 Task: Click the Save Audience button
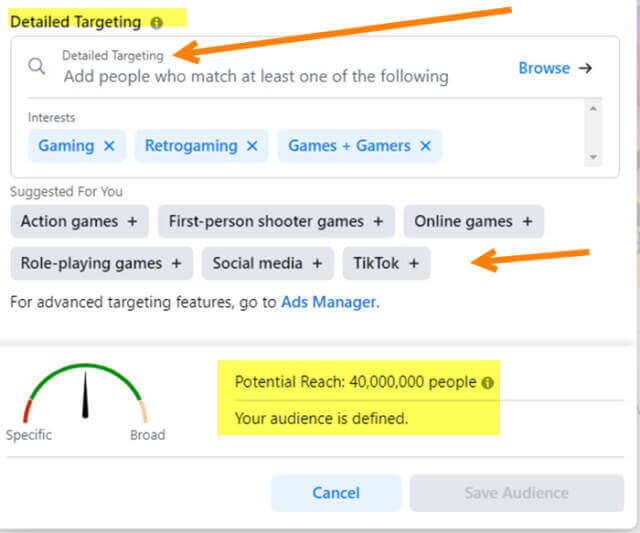pyautogui.click(x=517, y=493)
